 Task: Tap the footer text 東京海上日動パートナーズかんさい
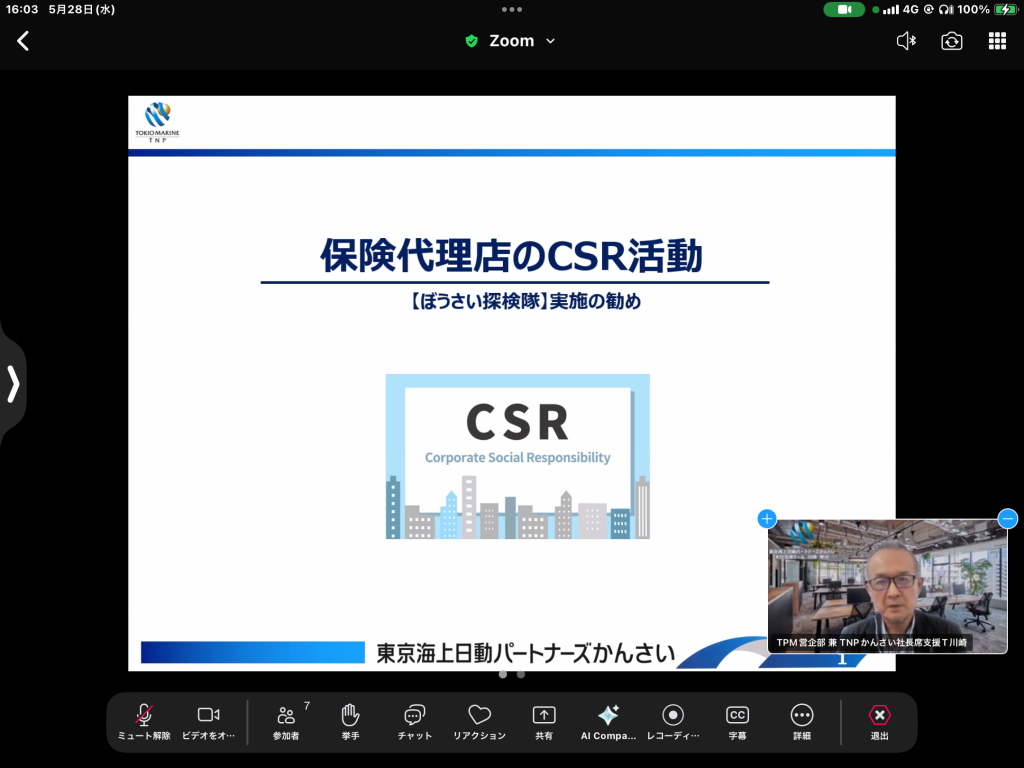coord(525,653)
